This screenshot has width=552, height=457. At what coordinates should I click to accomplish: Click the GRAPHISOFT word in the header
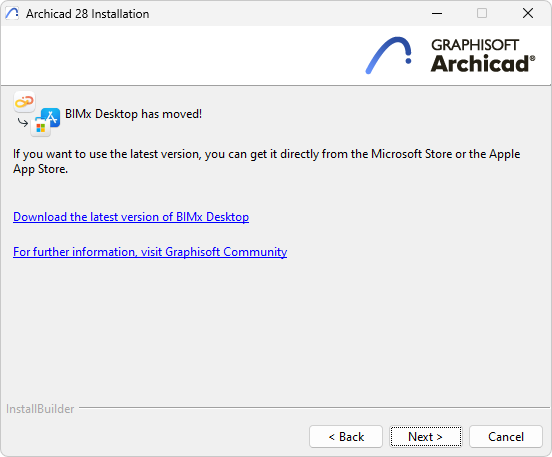point(475,45)
